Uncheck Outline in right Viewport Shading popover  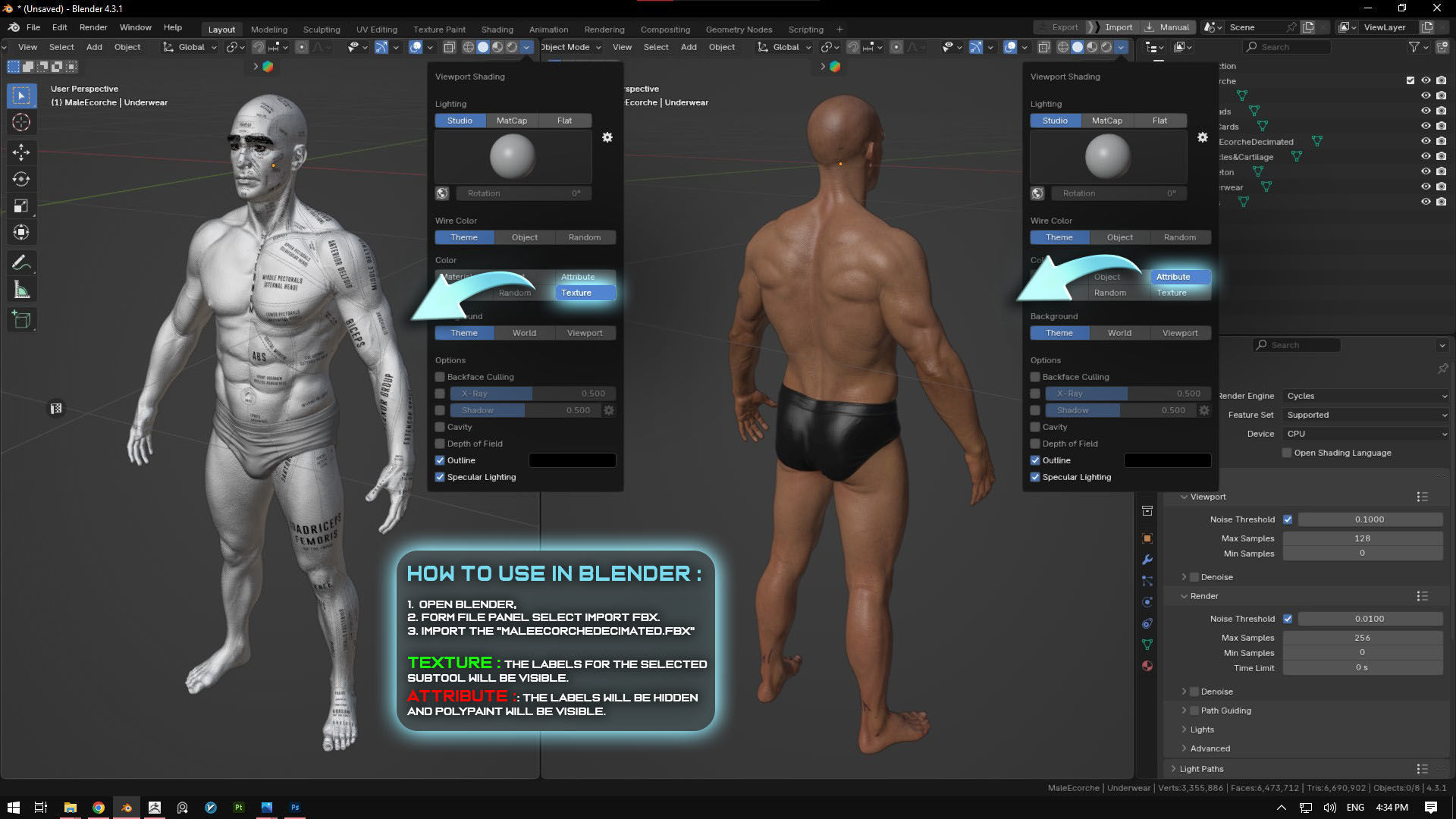1035,460
